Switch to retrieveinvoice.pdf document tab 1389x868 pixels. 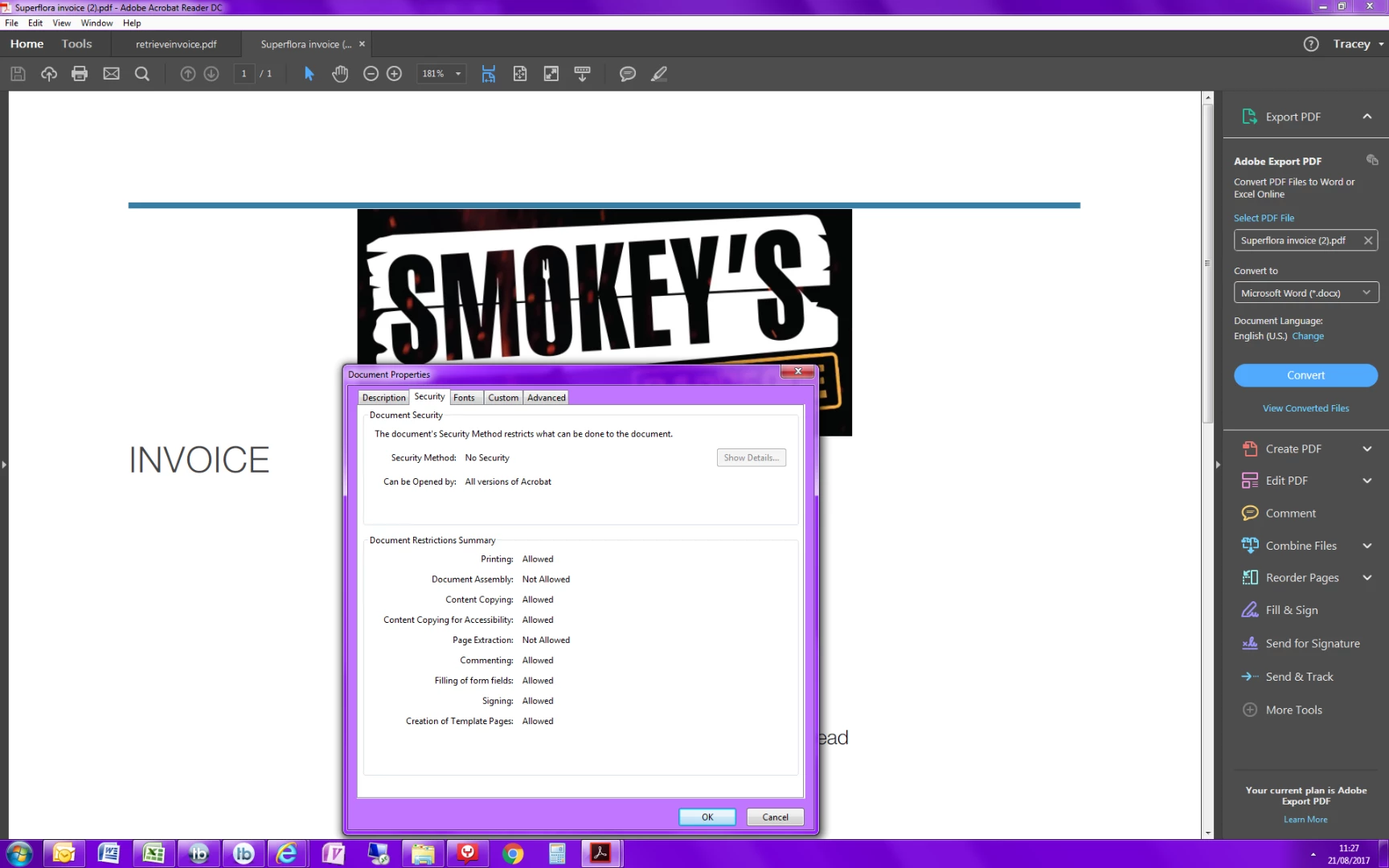click(176, 44)
